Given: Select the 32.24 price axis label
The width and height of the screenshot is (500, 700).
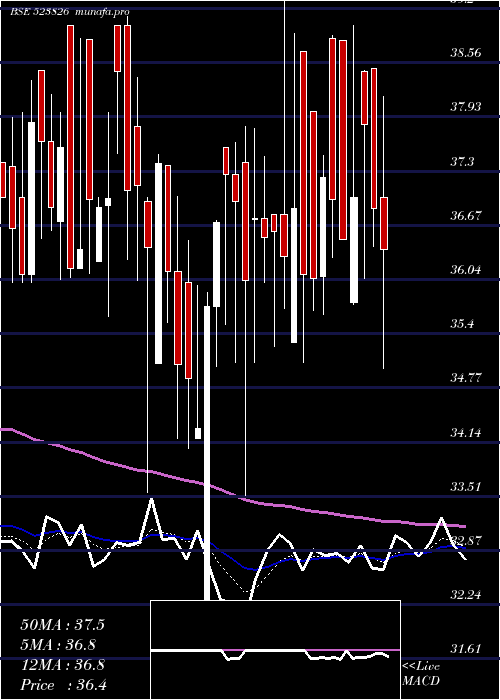Looking at the screenshot, I should point(466,595).
